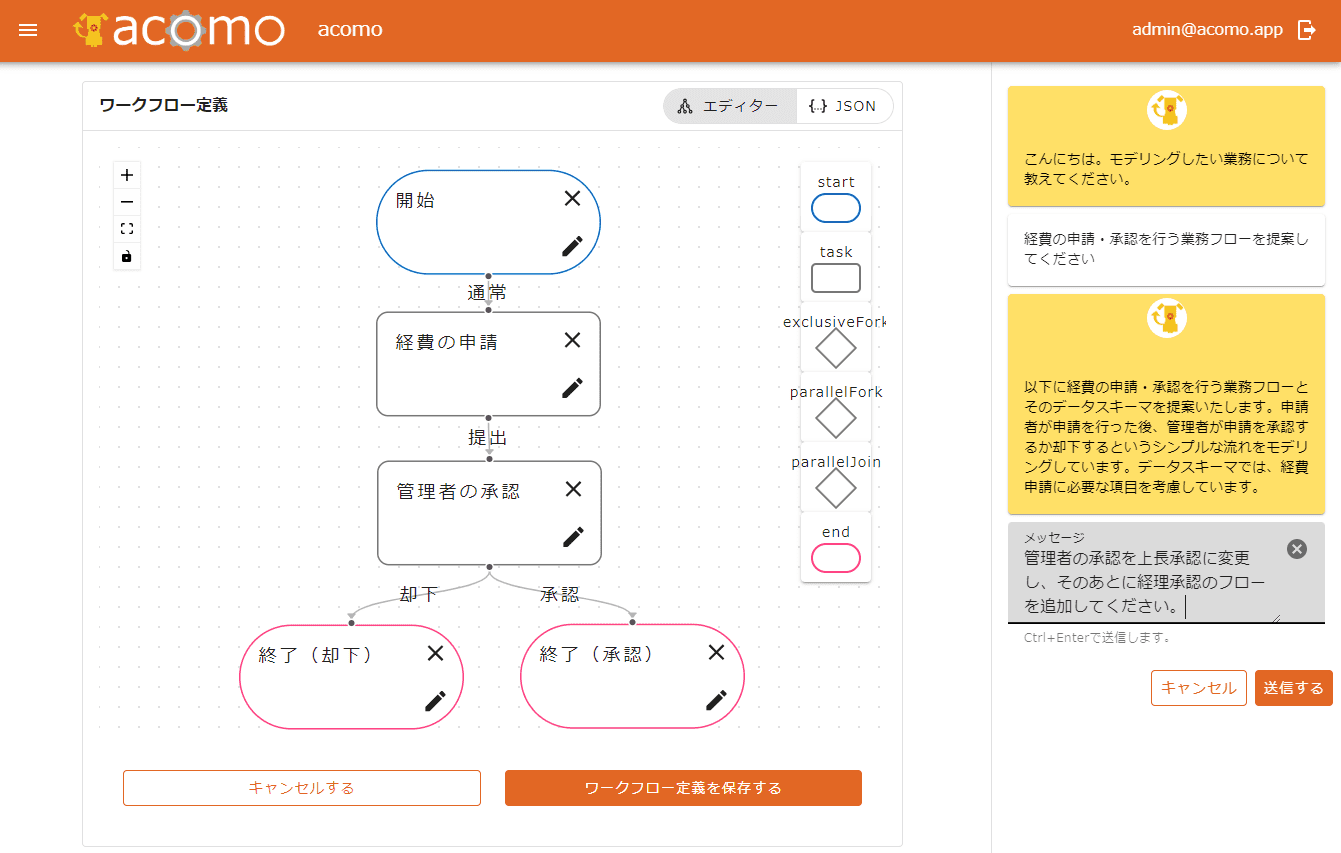
Task: Zoom in on the workflow canvas
Action: [127, 175]
